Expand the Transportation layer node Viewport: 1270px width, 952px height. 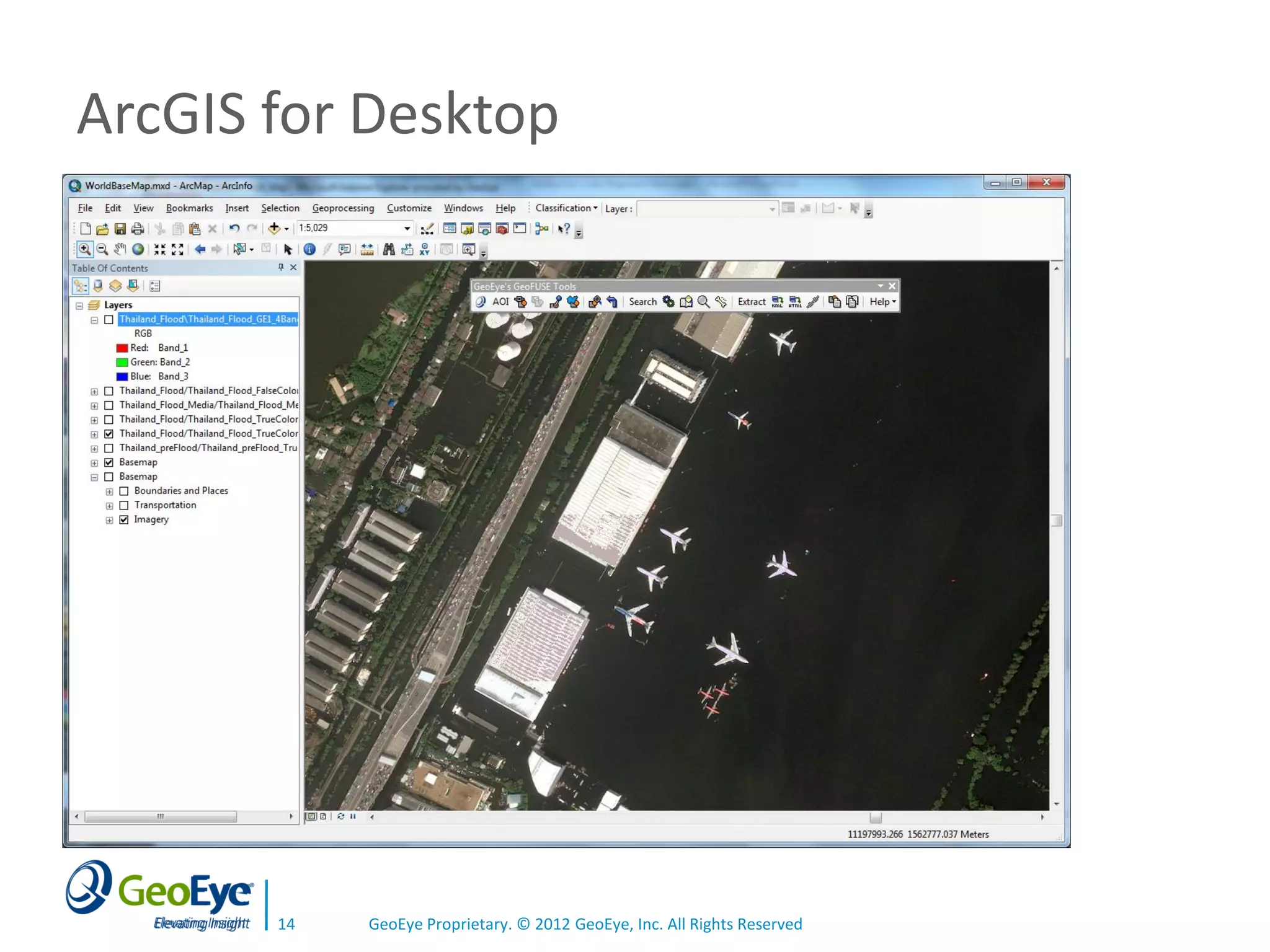point(109,506)
